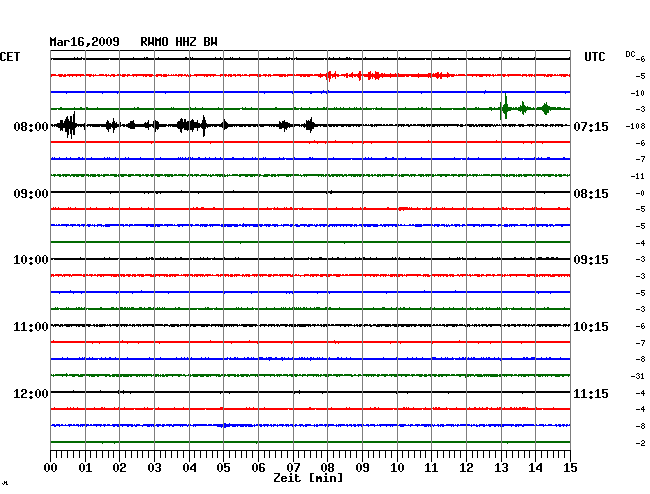Select the 11:00 CET time label
This screenshot has width=650, height=494.
tap(31, 327)
